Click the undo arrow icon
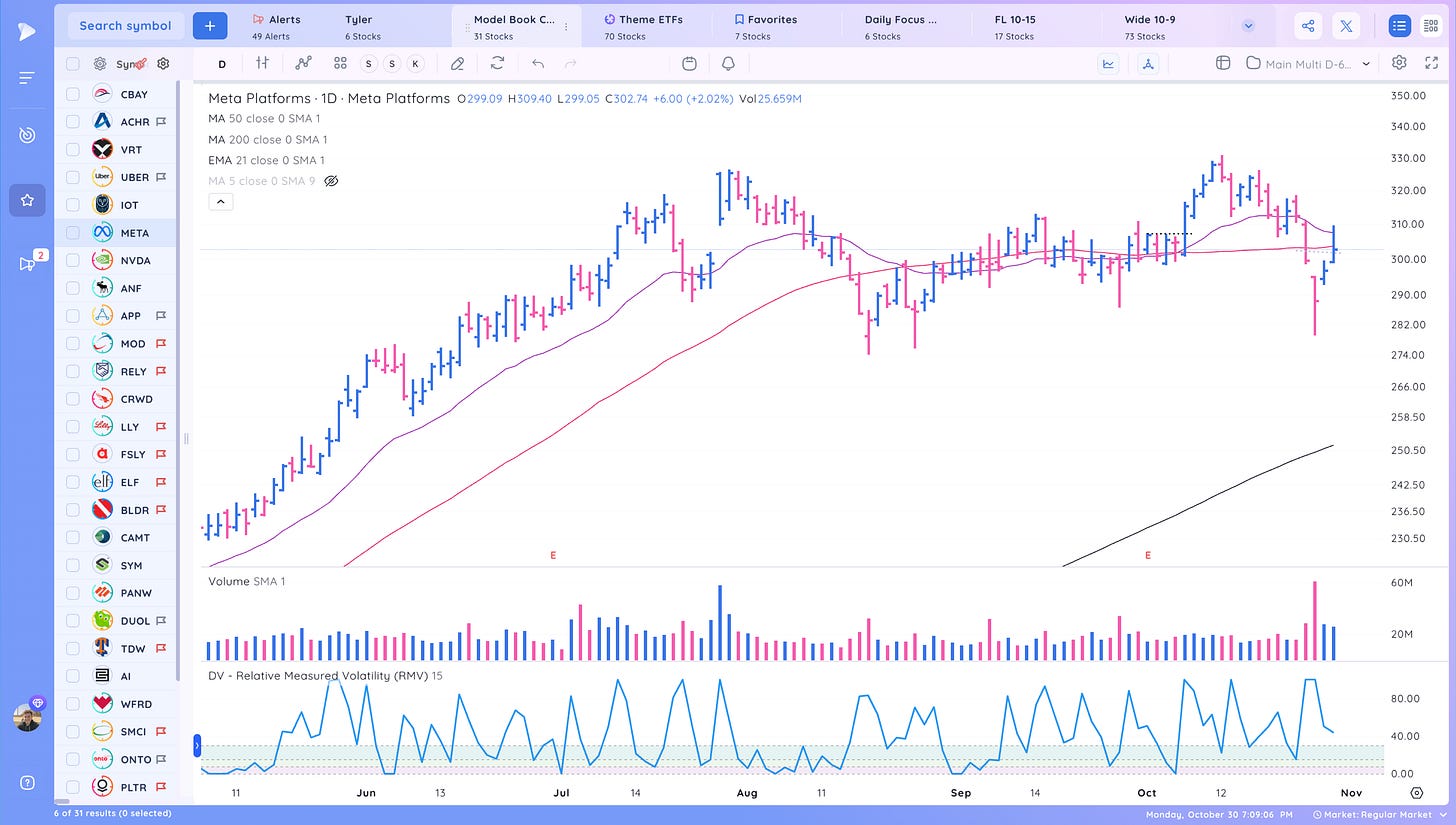This screenshot has width=1456, height=825. point(537,63)
